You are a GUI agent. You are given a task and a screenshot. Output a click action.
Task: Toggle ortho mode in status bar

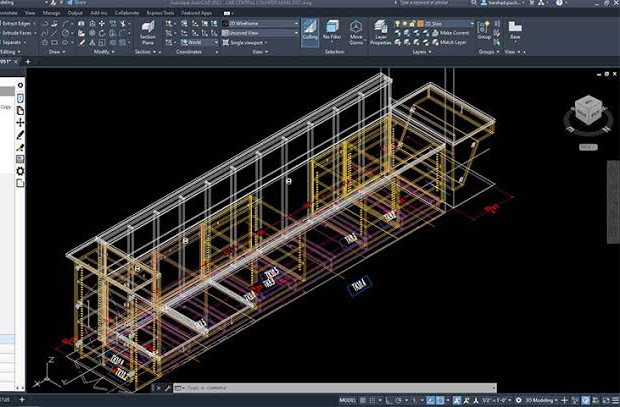coord(389,400)
